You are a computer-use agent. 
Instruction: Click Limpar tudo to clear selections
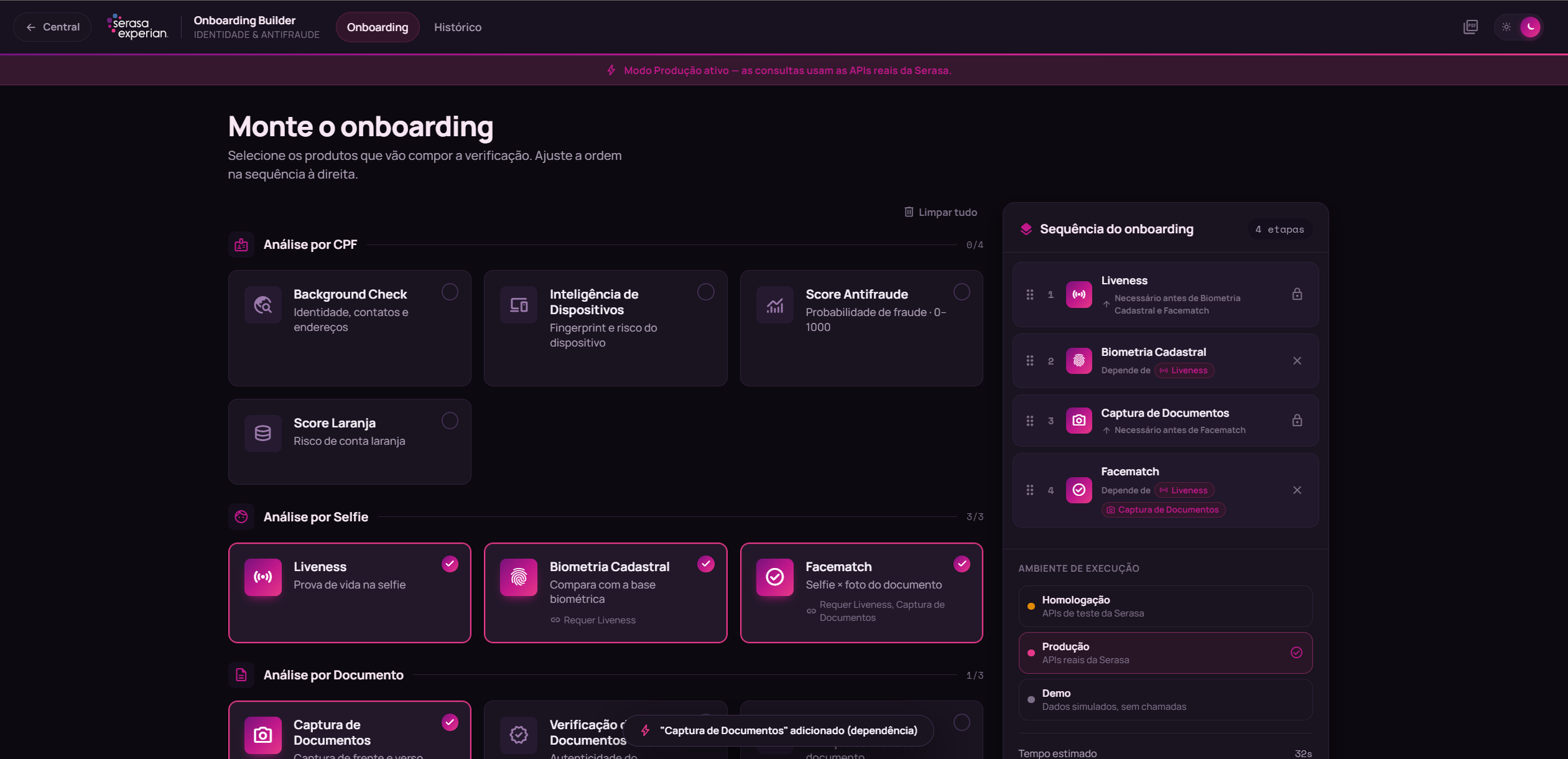point(940,212)
